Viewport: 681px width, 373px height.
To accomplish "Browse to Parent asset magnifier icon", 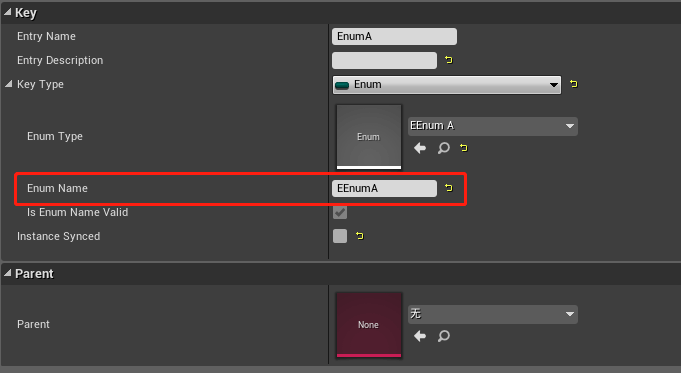I will (443, 336).
